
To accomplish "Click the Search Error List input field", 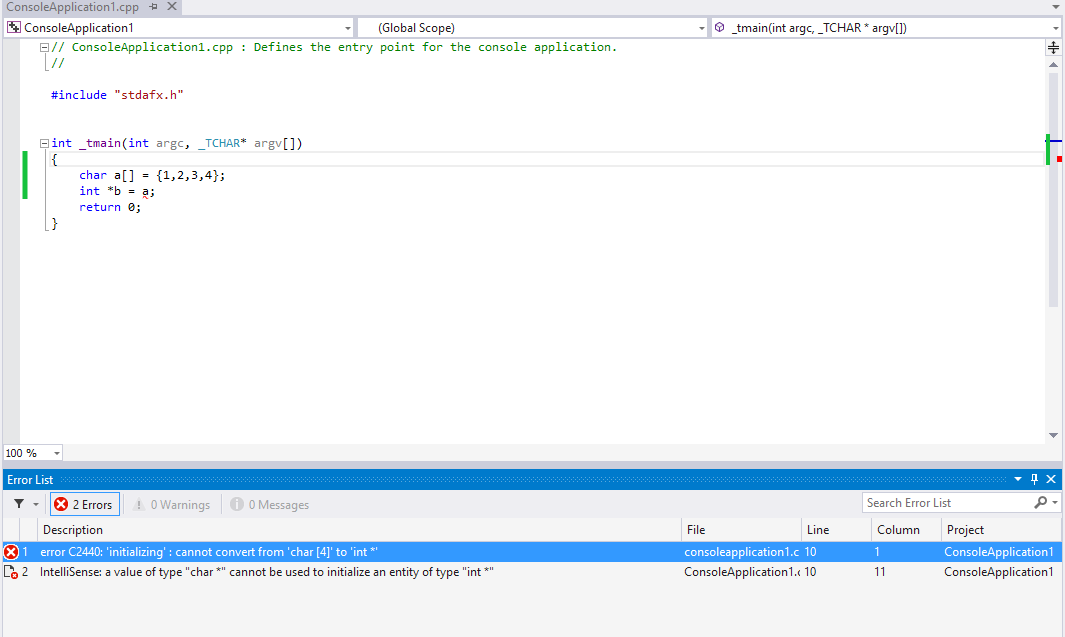I will coord(945,503).
